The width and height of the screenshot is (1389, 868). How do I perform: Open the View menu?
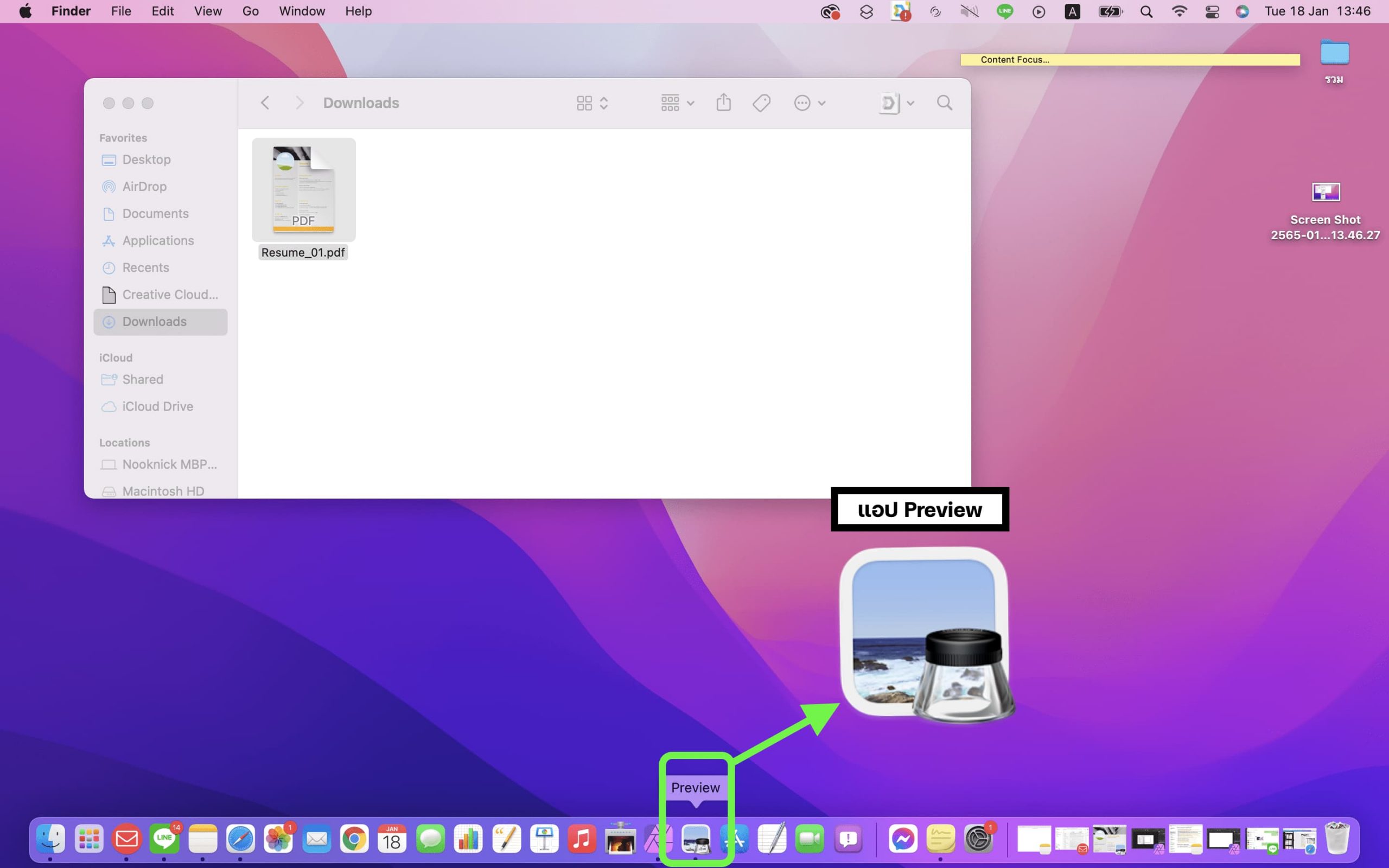pos(208,11)
